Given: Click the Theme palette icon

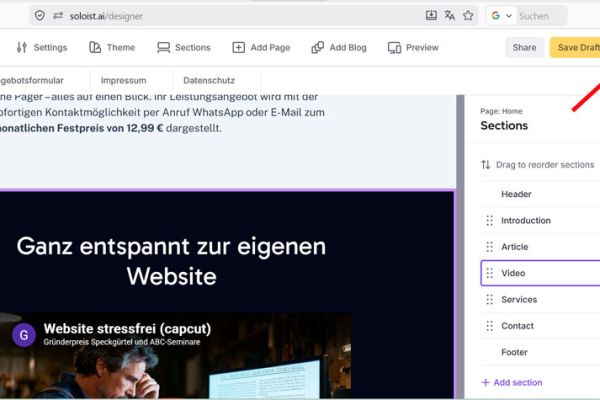Looking at the screenshot, I should (95, 47).
